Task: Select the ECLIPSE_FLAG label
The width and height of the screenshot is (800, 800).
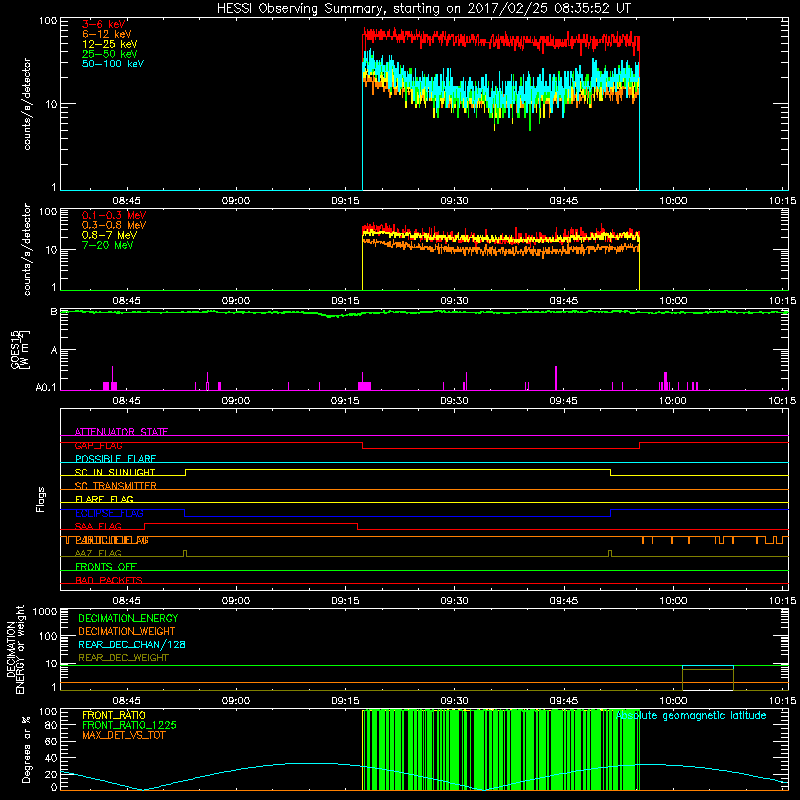Action: (x=109, y=513)
